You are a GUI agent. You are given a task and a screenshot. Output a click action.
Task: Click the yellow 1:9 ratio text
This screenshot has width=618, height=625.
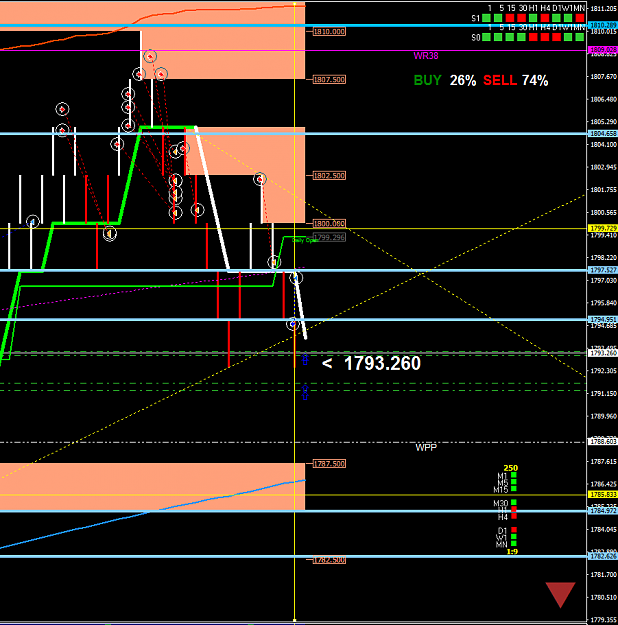click(x=512, y=552)
